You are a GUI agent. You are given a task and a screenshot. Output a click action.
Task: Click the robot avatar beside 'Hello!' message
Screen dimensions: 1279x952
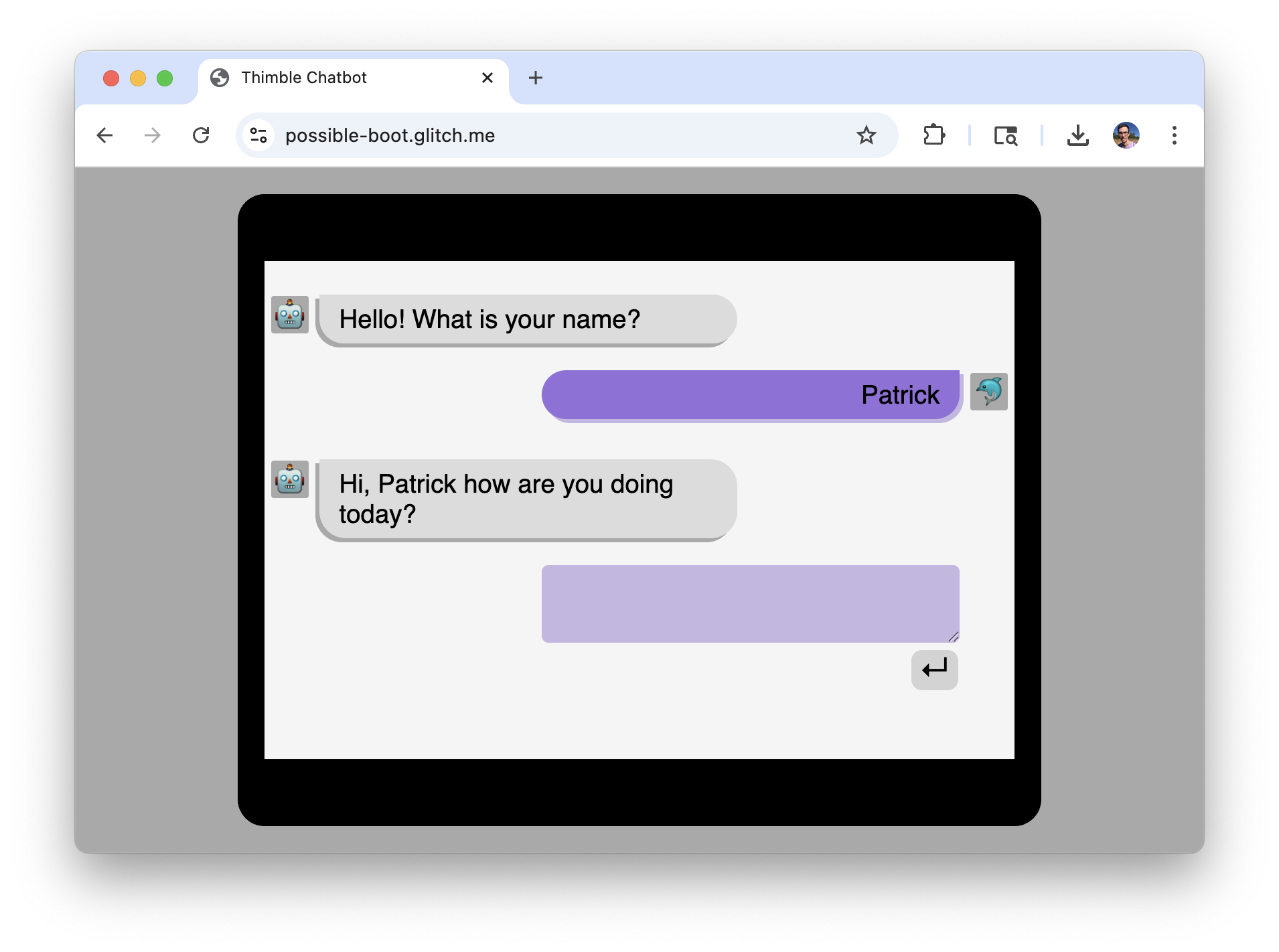tap(290, 315)
